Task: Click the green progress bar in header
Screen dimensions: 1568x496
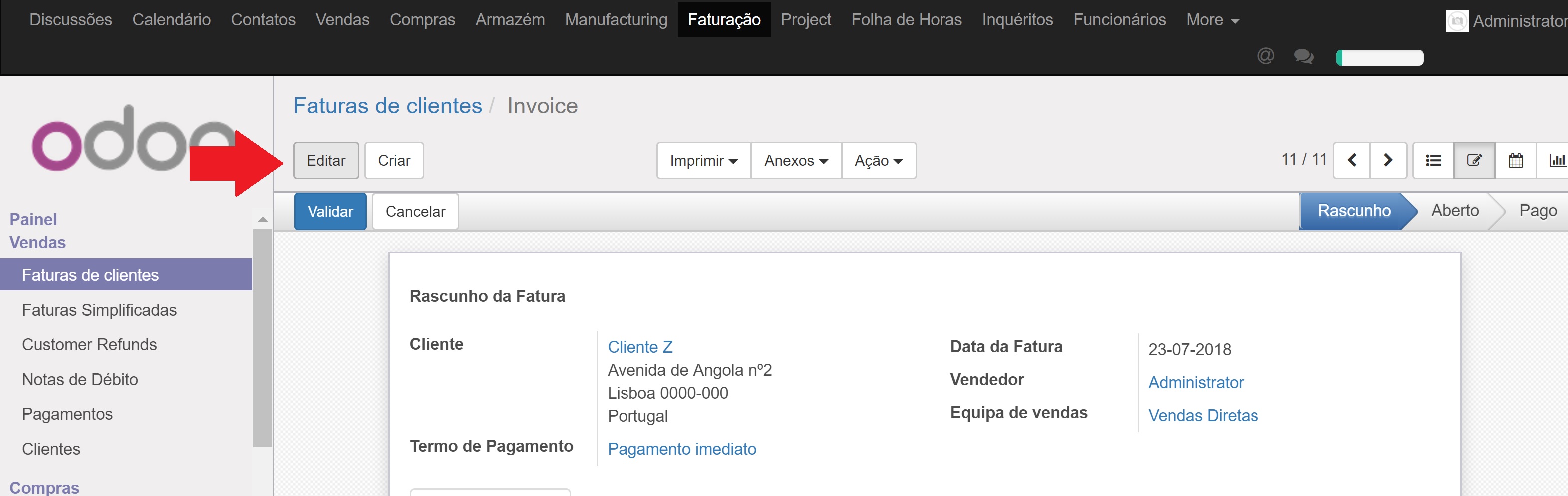Action: click(1379, 58)
